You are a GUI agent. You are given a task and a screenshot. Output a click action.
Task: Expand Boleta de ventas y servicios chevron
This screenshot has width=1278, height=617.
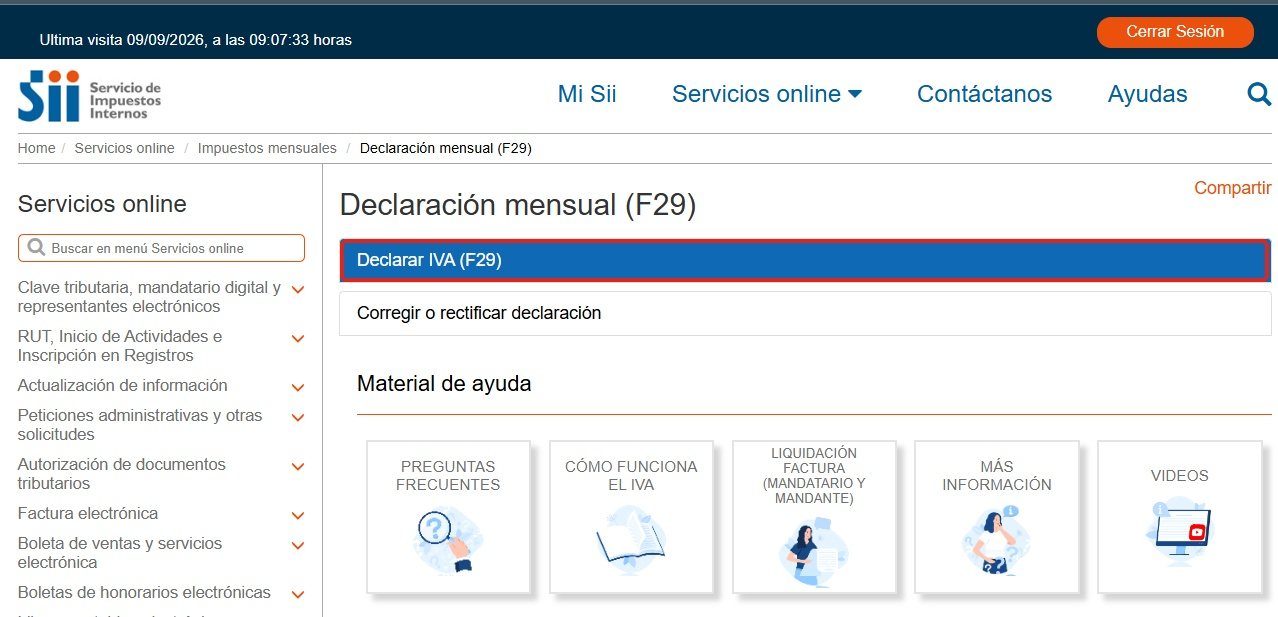tap(297, 546)
